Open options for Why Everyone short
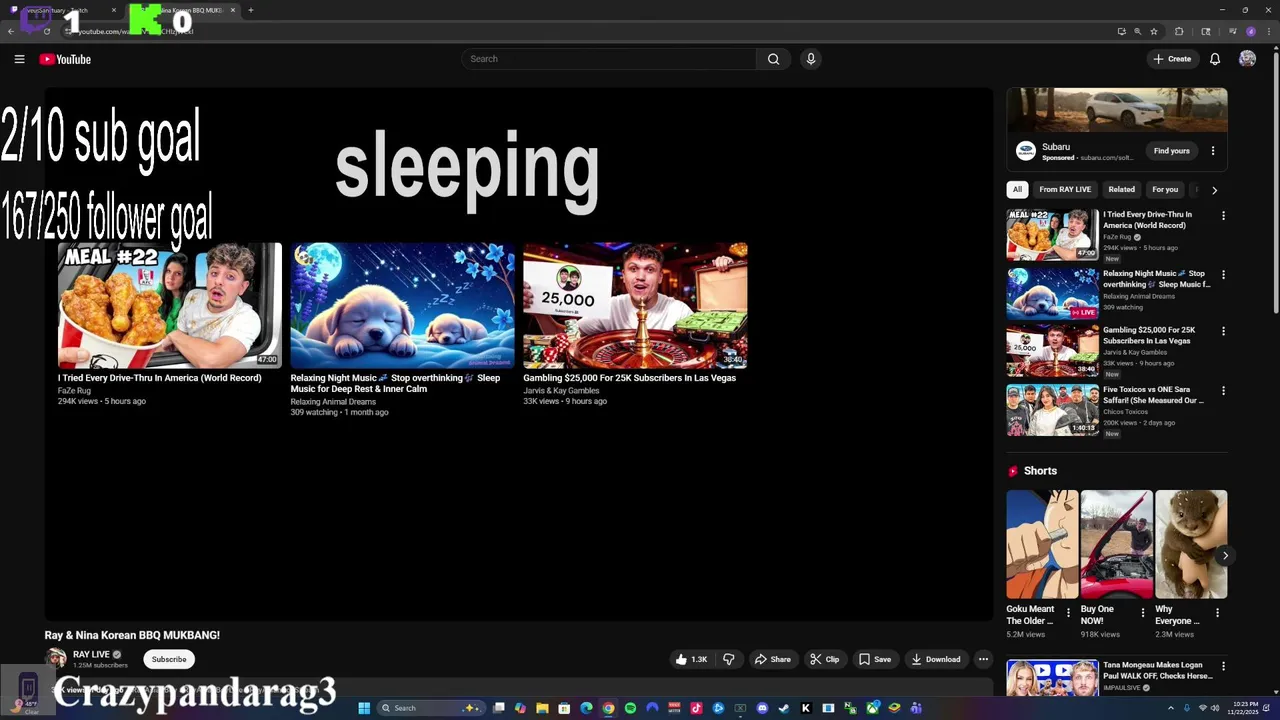This screenshot has width=1280, height=720. coord(1217,612)
